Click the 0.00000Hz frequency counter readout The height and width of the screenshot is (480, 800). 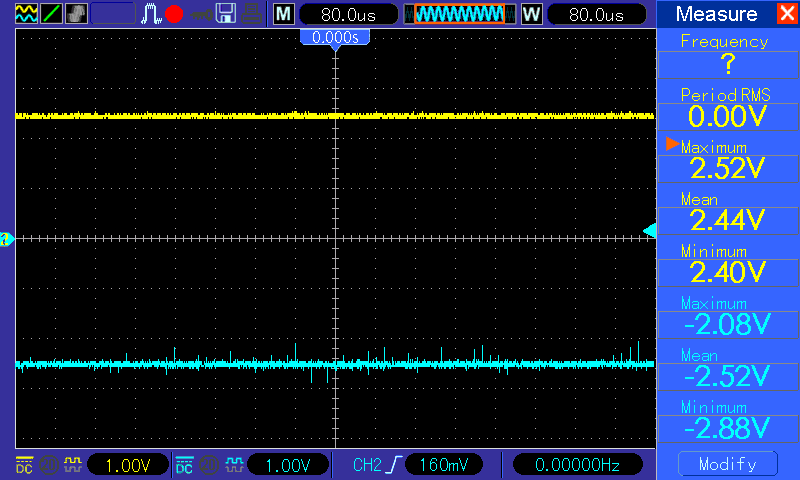[x=577, y=465]
